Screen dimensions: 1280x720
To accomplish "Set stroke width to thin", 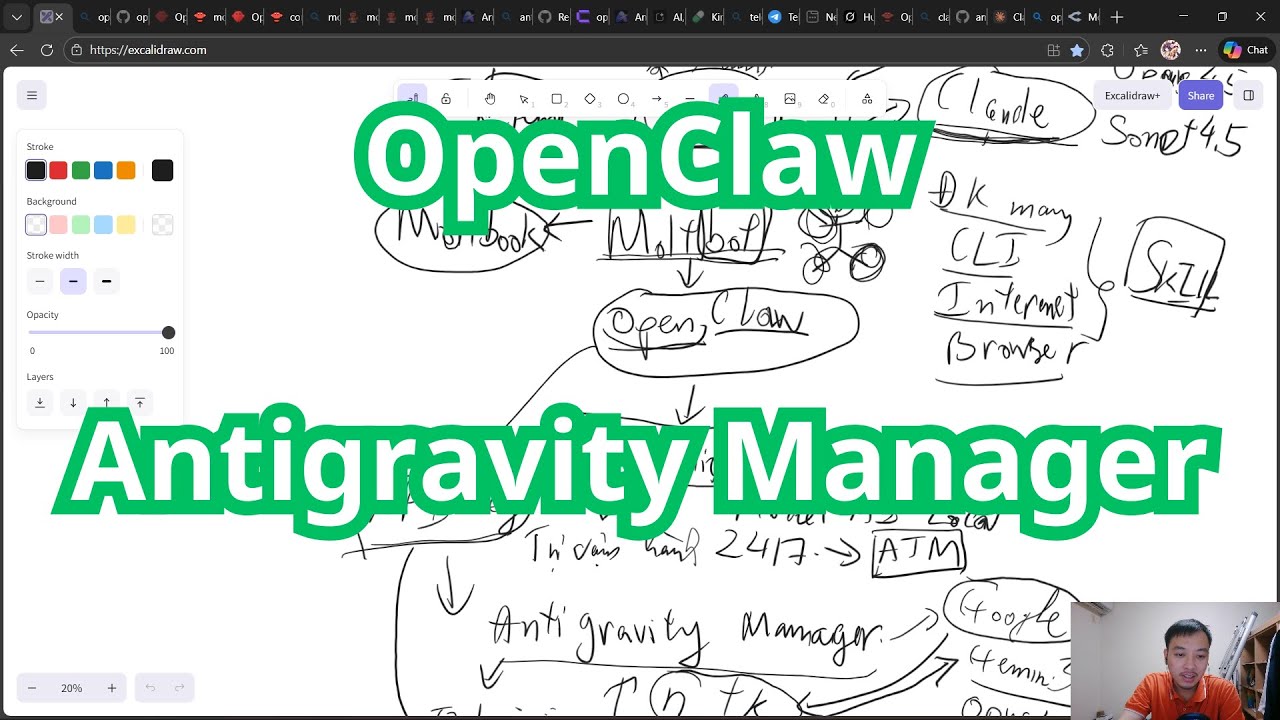I will tap(40, 282).
